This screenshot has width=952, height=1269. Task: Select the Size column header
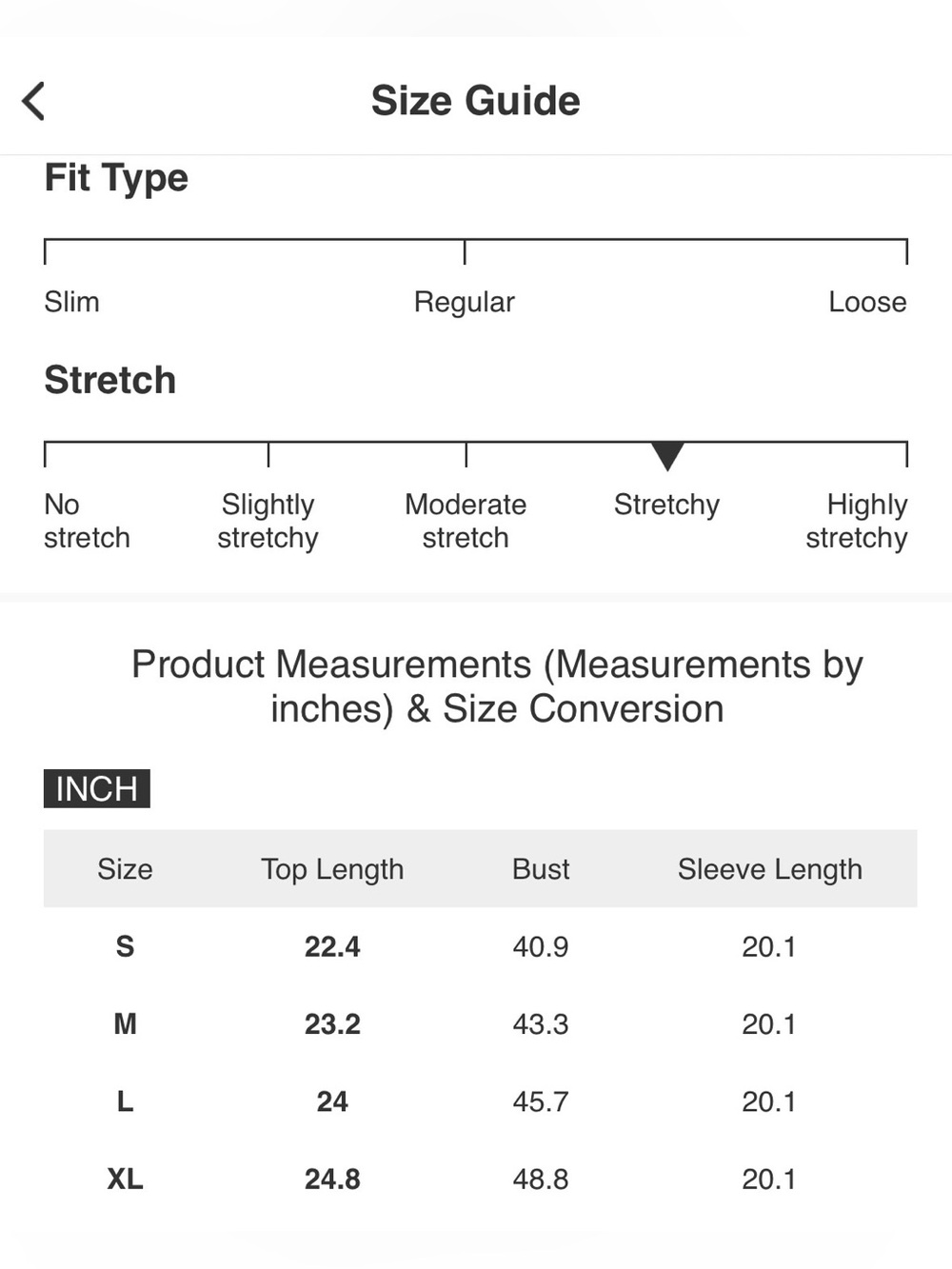125,868
